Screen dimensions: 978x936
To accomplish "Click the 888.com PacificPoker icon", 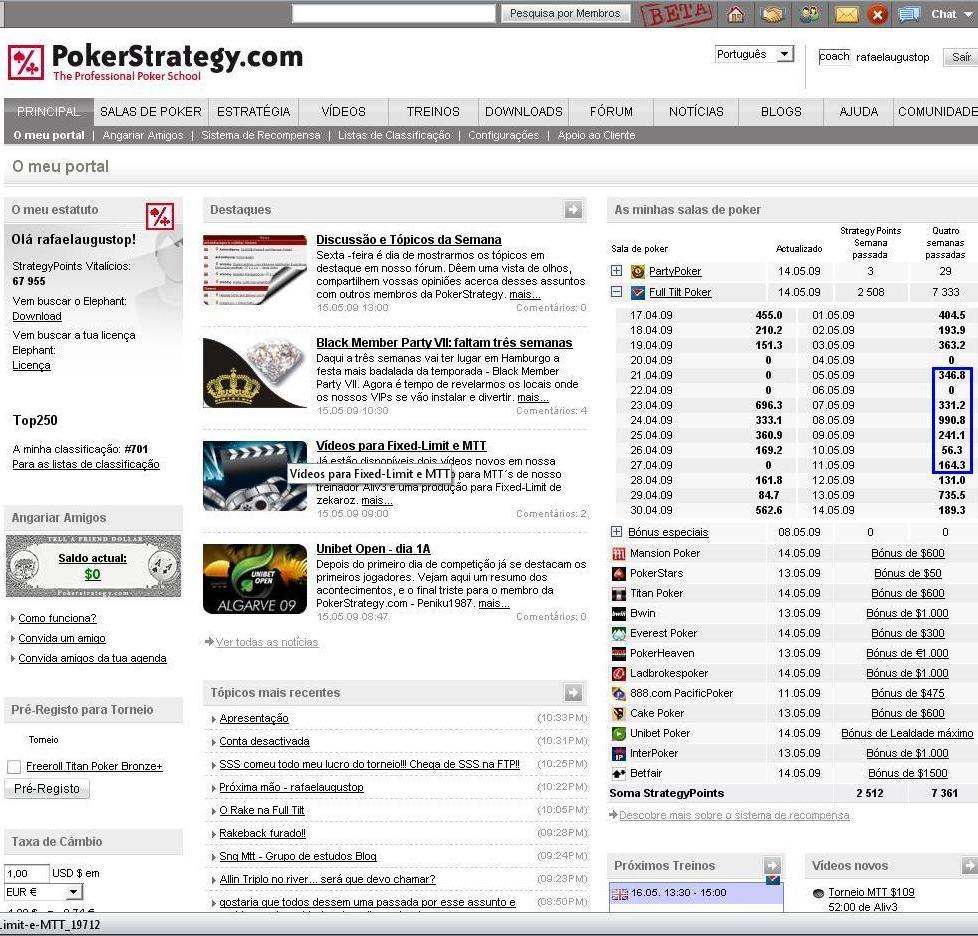I will pyautogui.click(x=619, y=693).
